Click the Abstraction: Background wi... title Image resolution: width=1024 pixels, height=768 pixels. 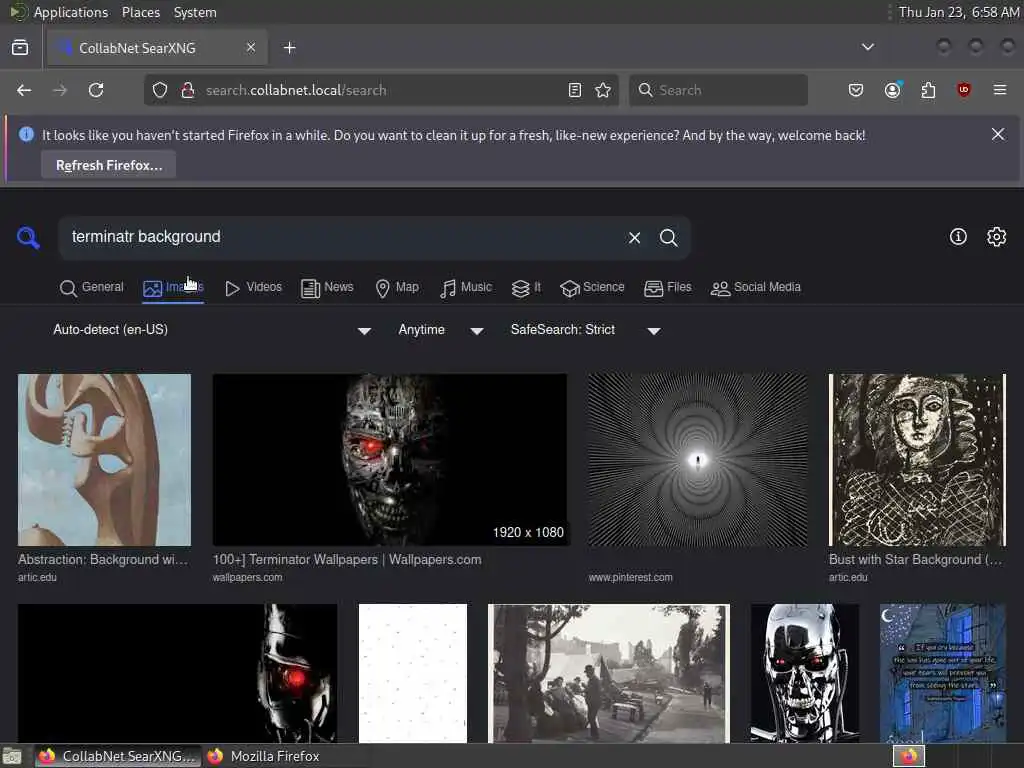point(103,560)
